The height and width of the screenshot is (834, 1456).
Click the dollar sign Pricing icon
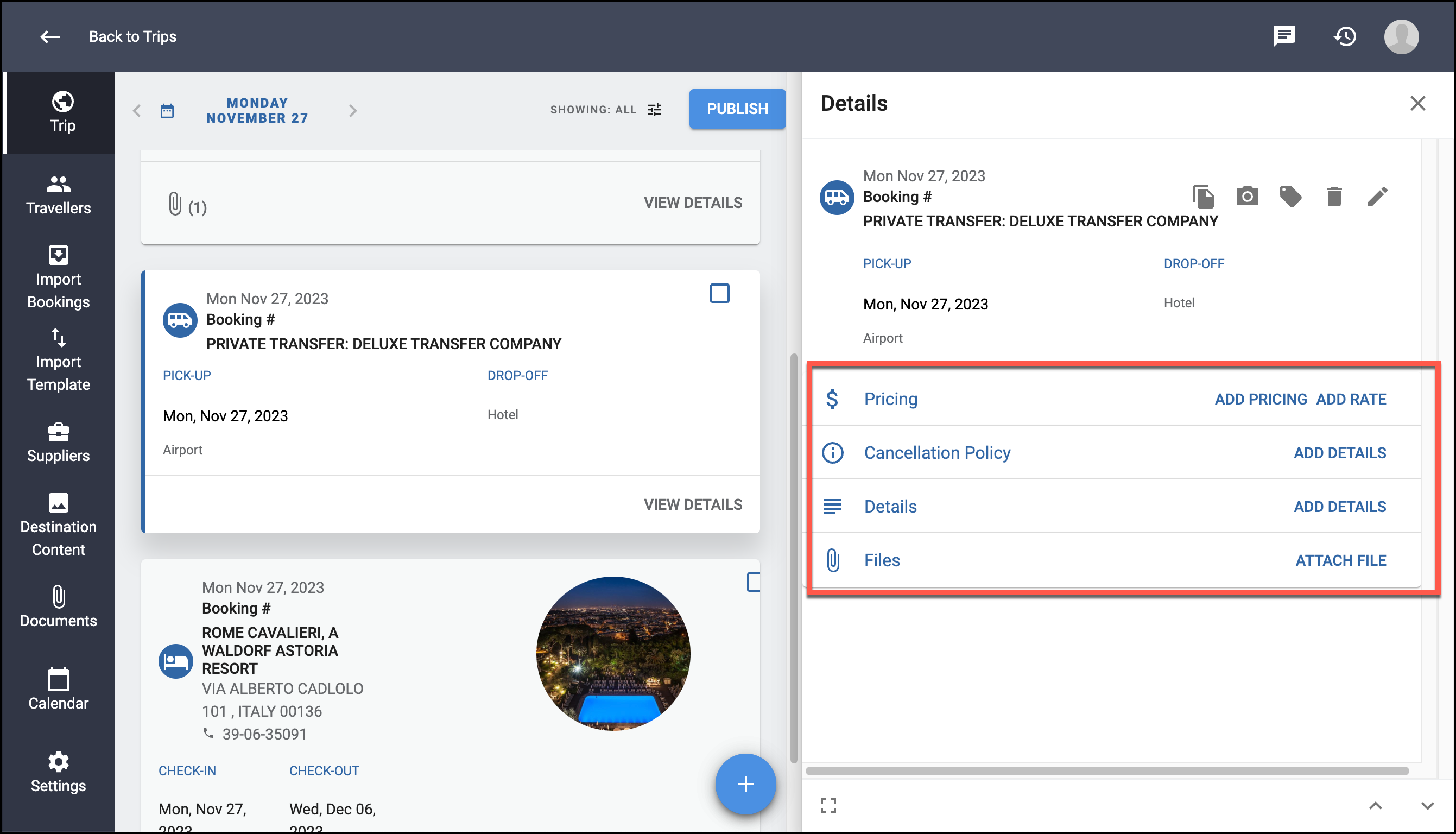(x=832, y=399)
